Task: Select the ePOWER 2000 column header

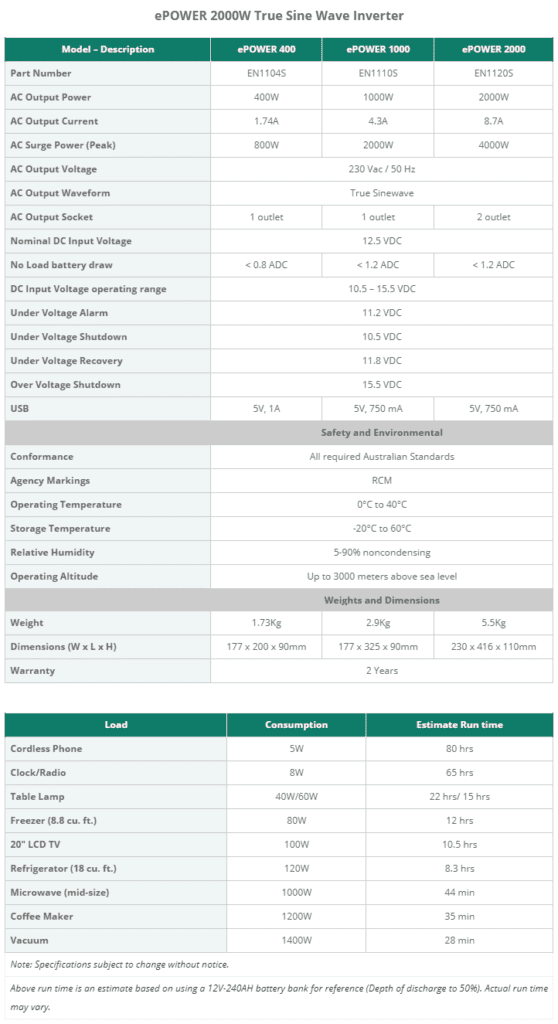Action: tap(493, 49)
